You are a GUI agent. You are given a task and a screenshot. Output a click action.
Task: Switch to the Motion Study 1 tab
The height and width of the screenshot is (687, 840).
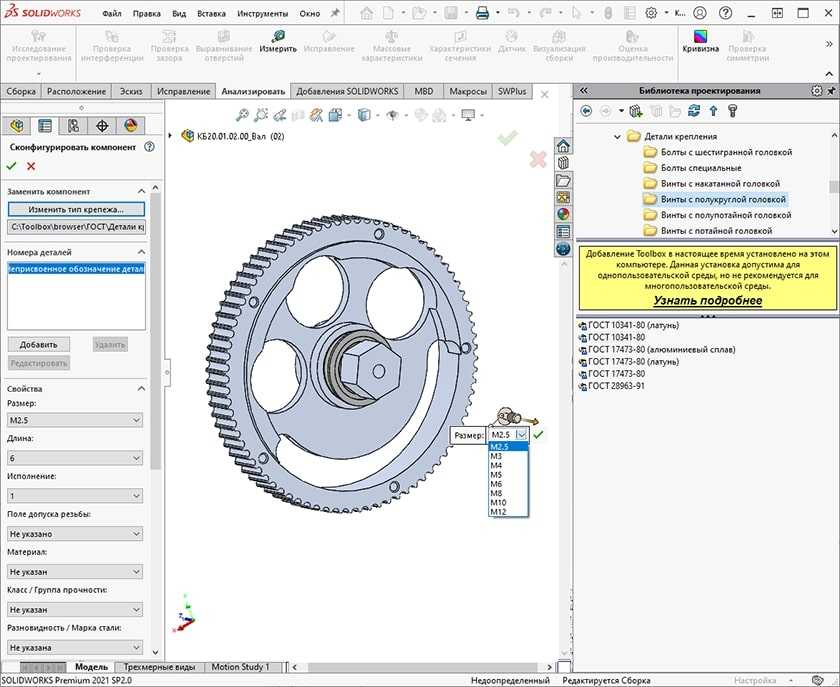click(x=241, y=667)
